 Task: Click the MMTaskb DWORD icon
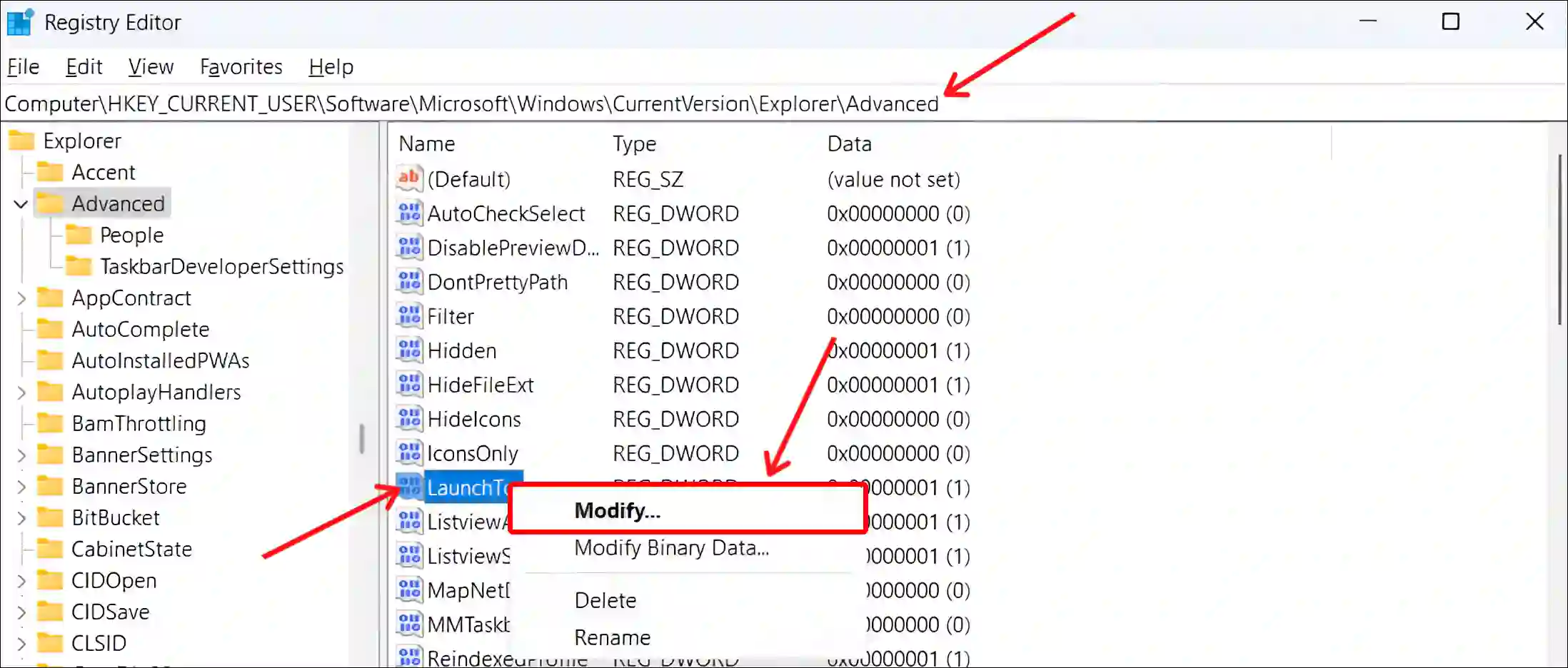[x=409, y=624]
